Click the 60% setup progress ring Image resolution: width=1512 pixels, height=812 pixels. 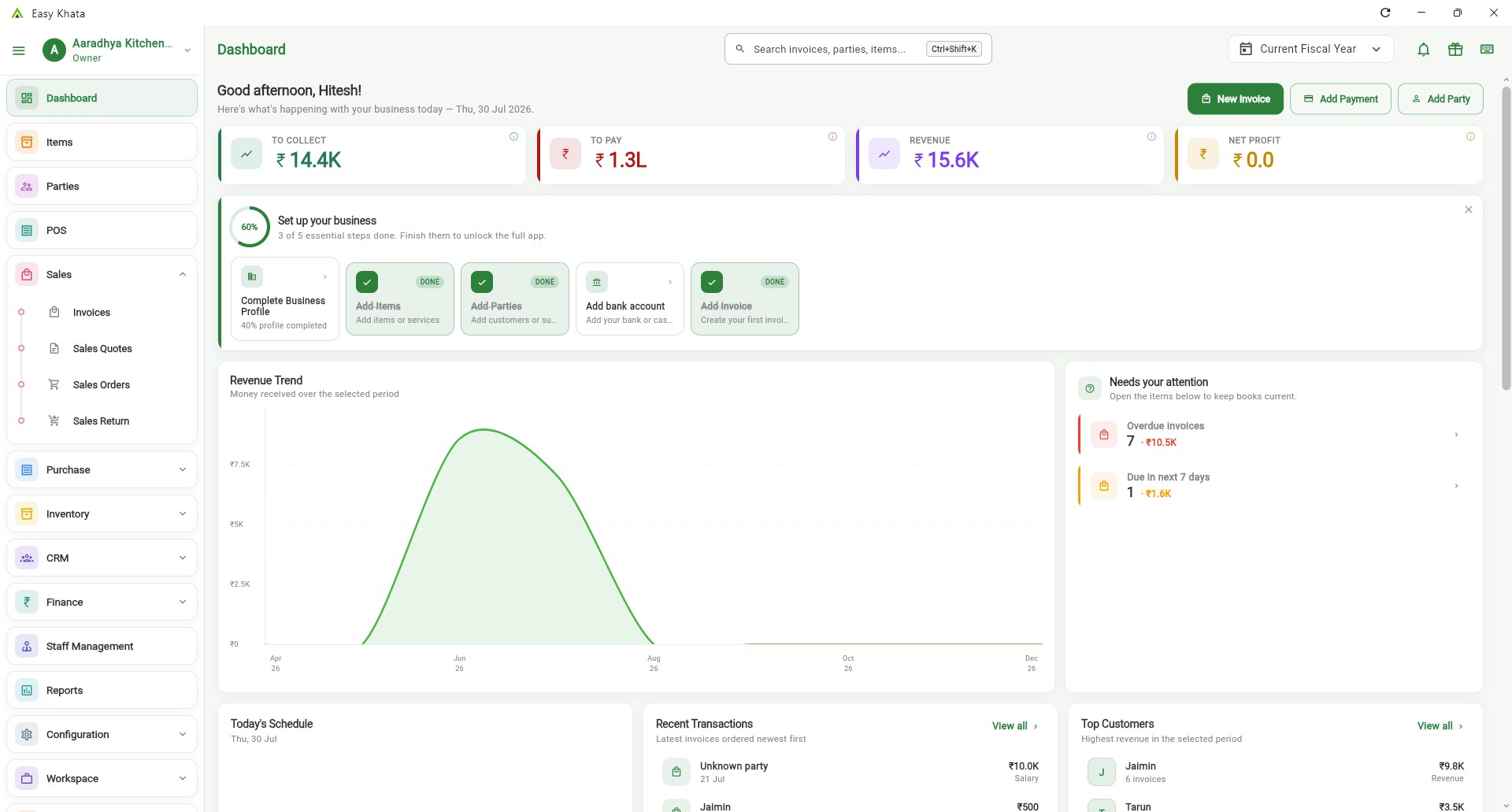pos(250,227)
